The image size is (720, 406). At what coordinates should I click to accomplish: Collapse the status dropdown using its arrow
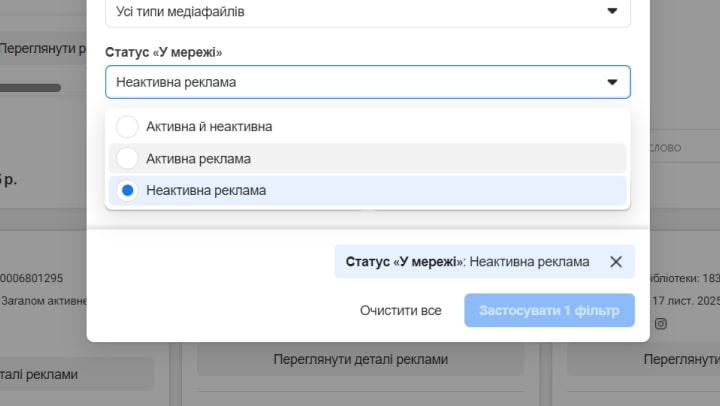coord(612,82)
